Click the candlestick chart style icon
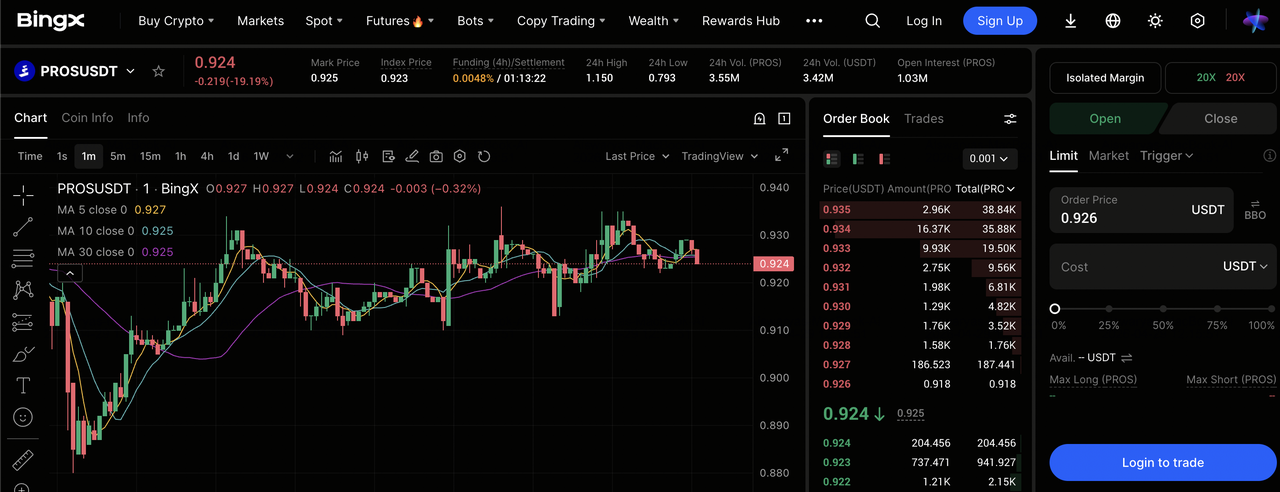1280x492 pixels. [x=362, y=156]
